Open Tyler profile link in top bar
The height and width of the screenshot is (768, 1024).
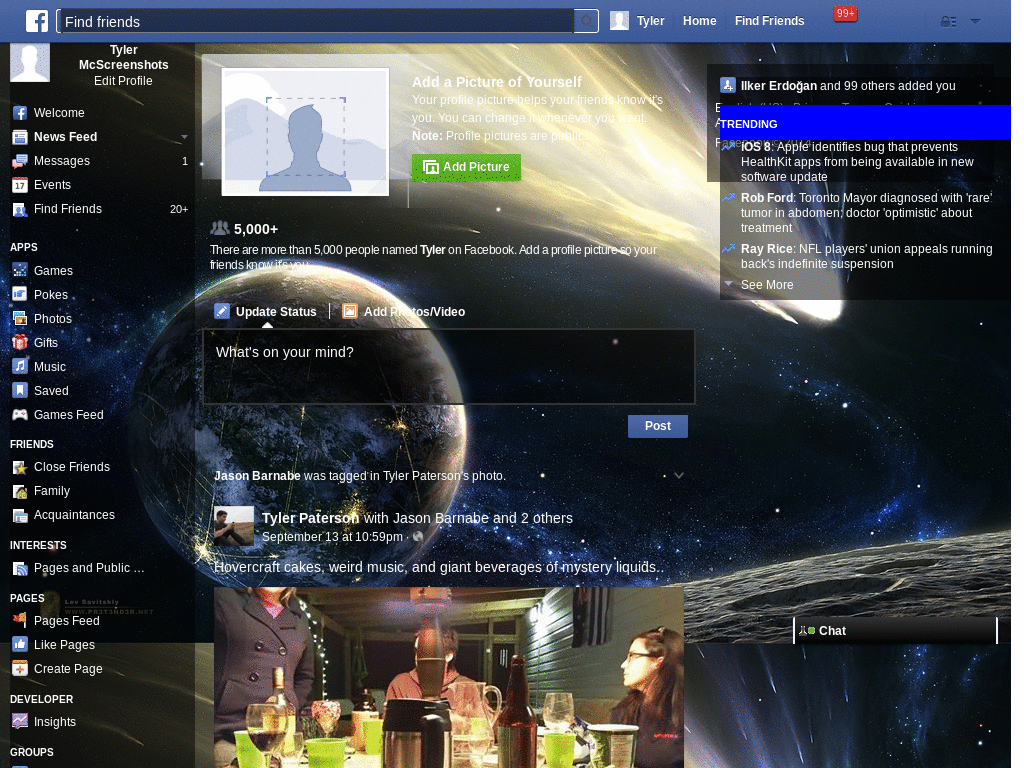(650, 21)
